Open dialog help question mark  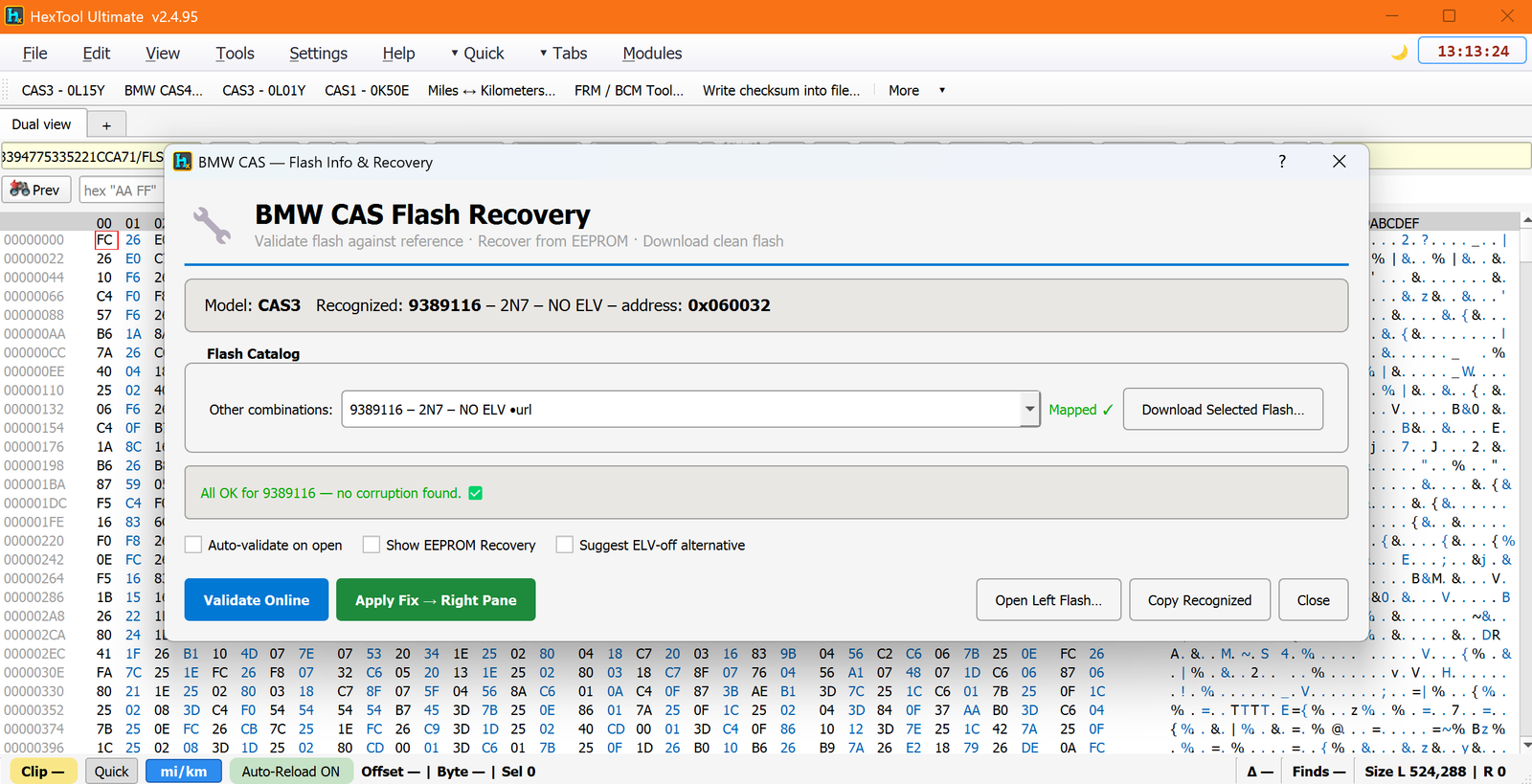point(1282,162)
